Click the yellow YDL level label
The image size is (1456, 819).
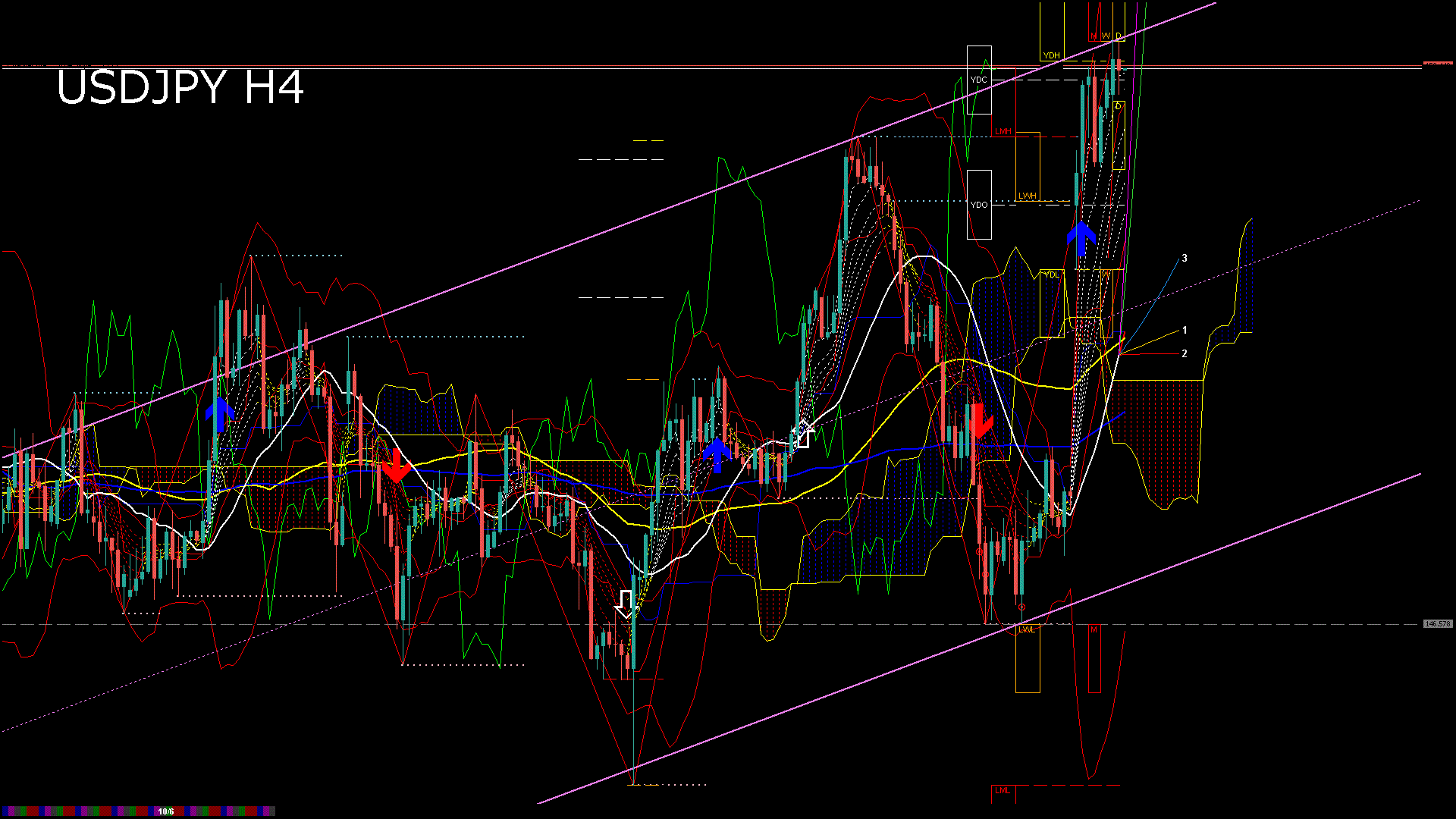pos(1051,275)
